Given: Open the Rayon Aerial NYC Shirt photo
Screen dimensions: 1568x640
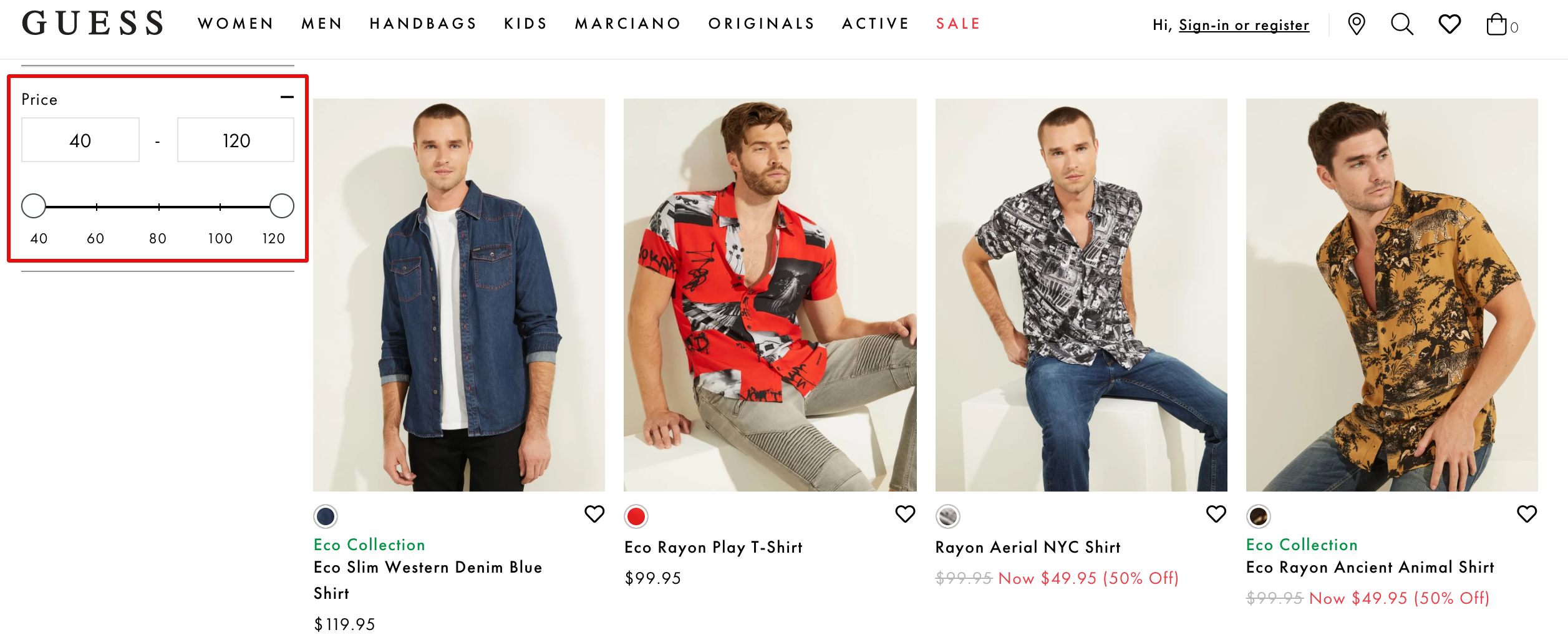Looking at the screenshot, I should tap(1081, 294).
